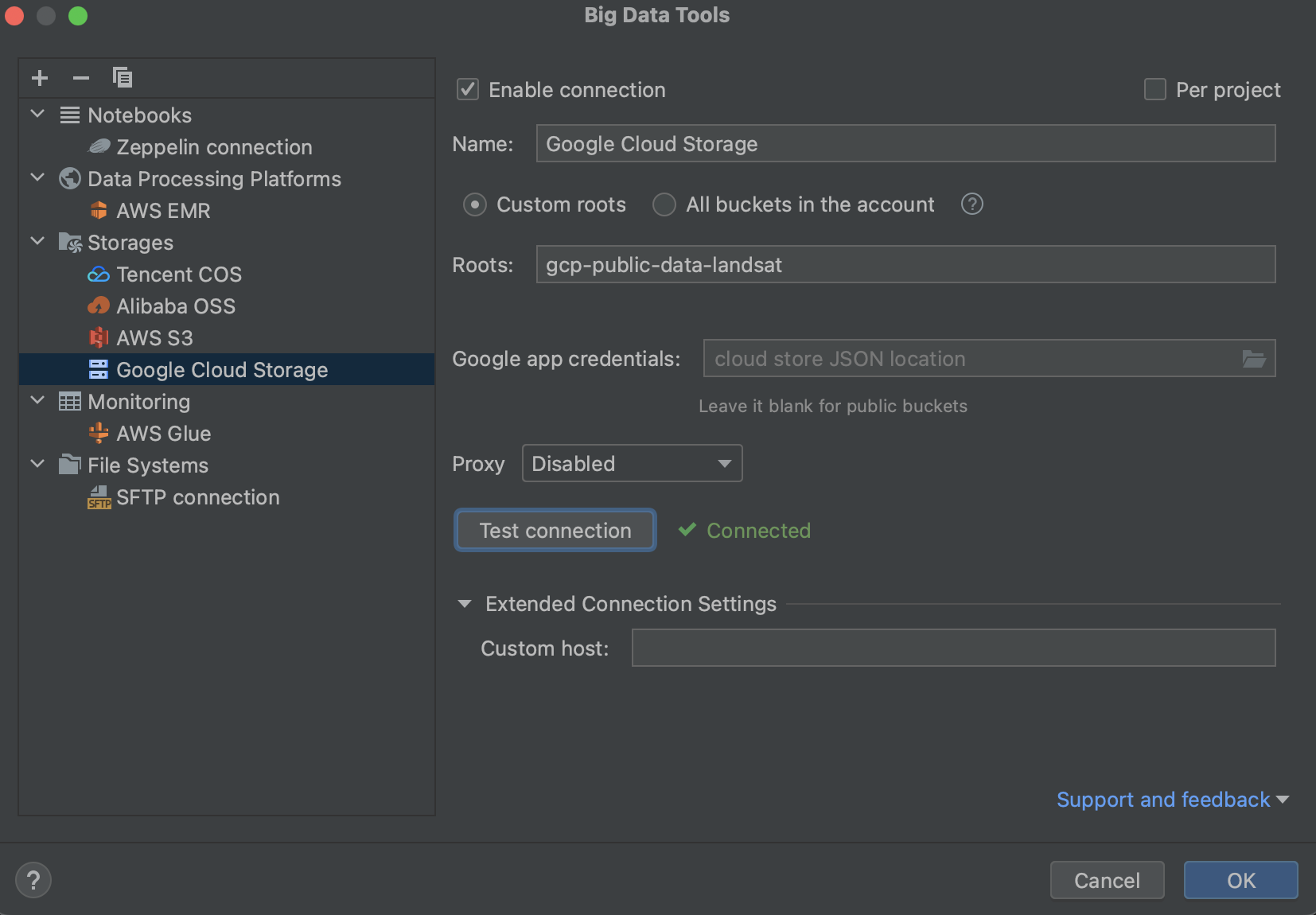Click the Zeppelin connection icon
Screen dimensions: 1316x915
tap(99, 146)
